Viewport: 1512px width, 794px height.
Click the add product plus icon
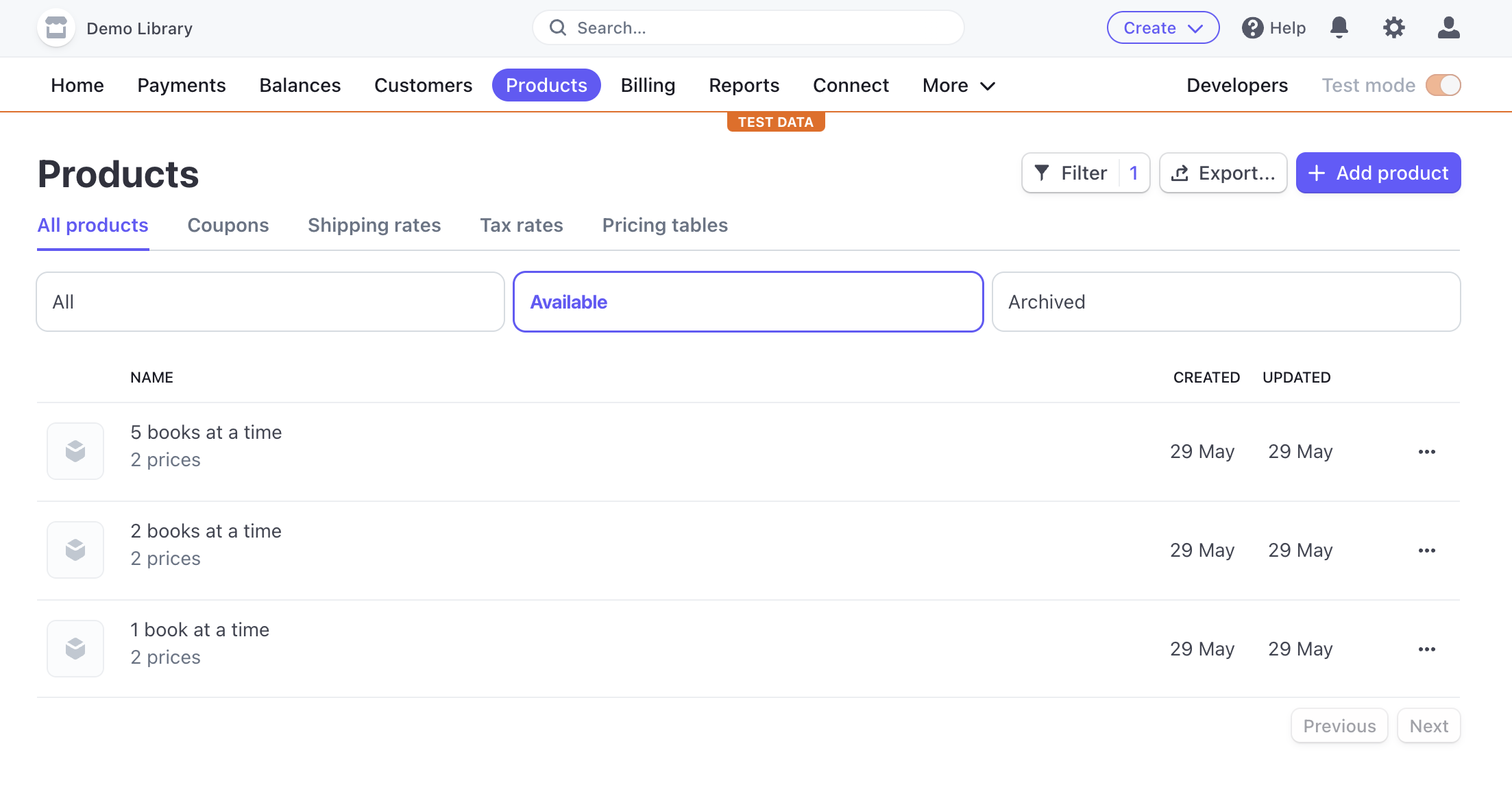tap(1317, 172)
